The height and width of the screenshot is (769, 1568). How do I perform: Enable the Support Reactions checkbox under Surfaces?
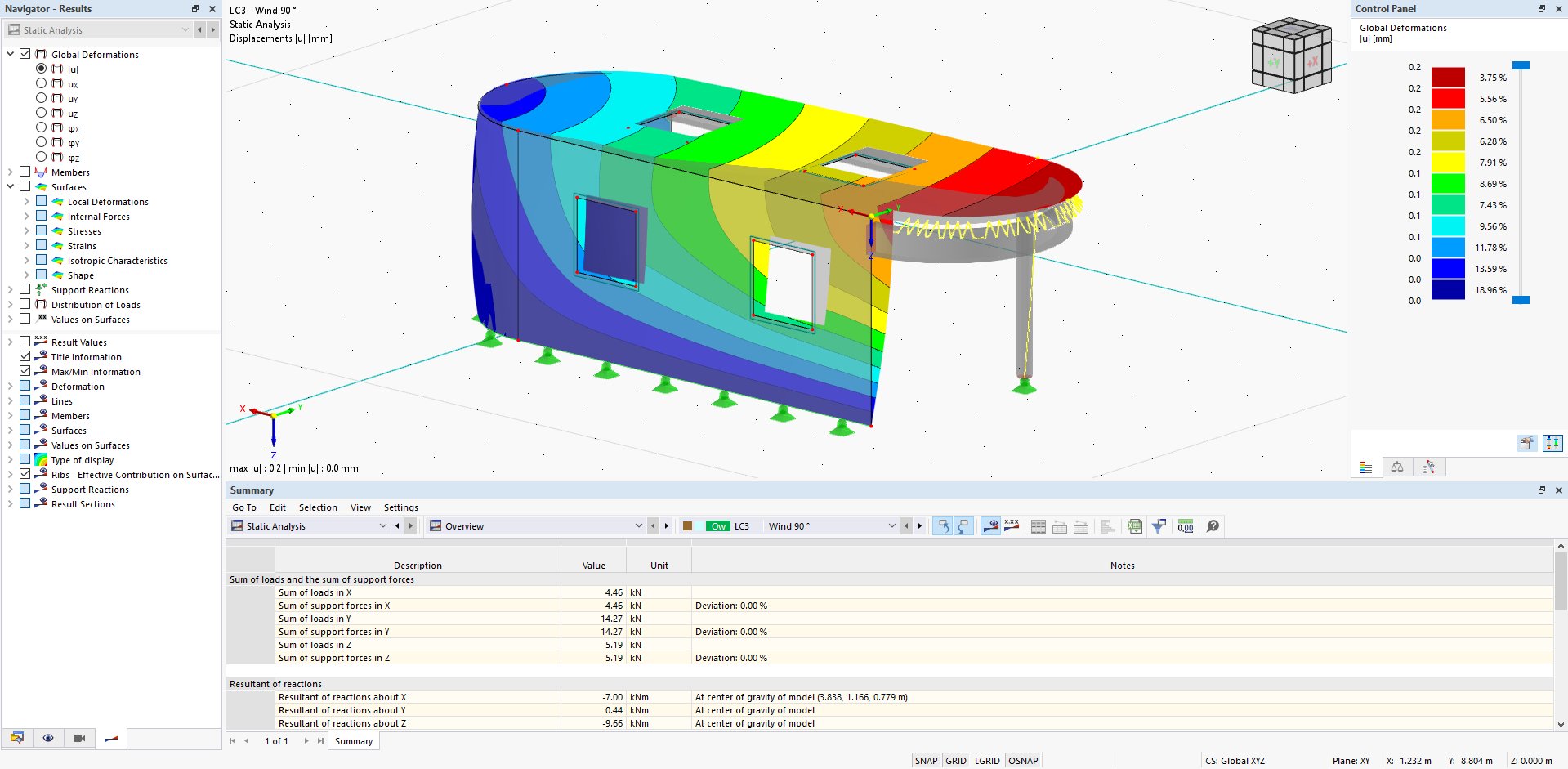(25, 289)
